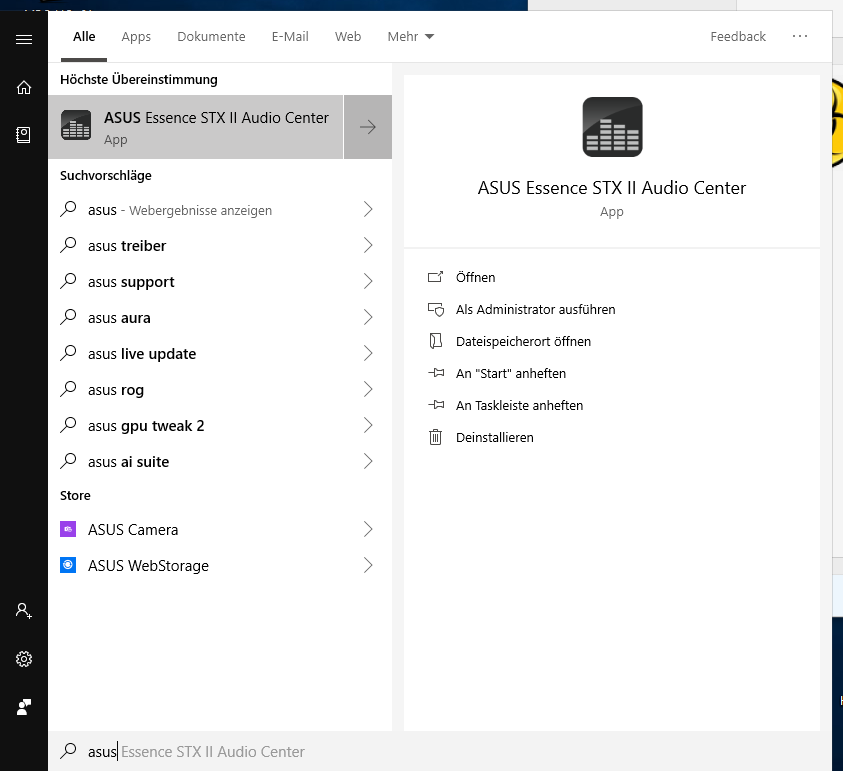This screenshot has height=771, width=843.
Task: Click Öffnen to launch the app
Action: [475, 277]
